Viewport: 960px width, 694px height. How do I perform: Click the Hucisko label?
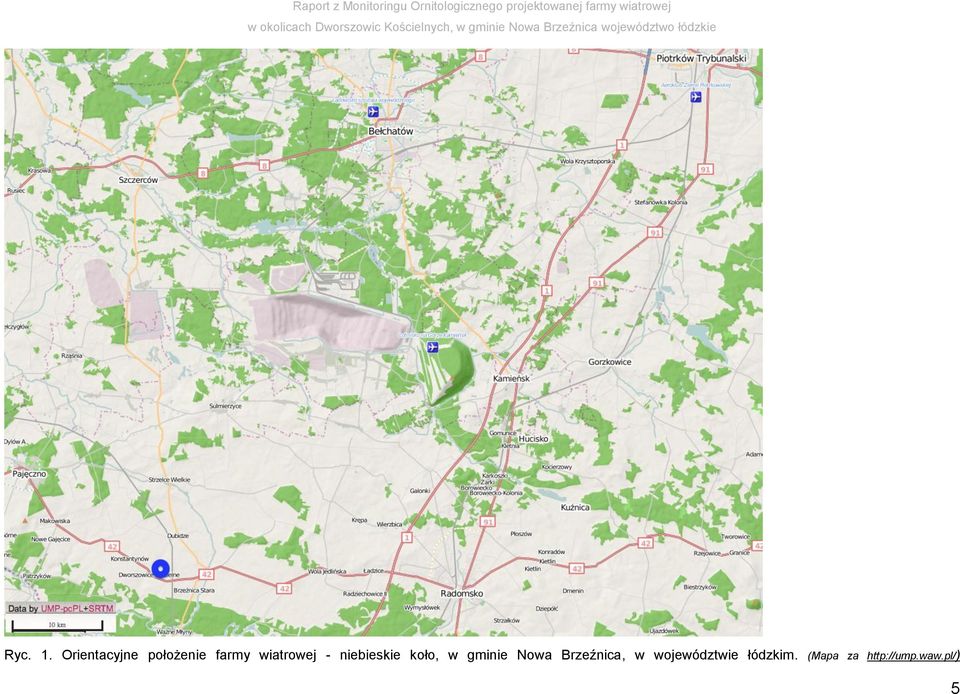click(533, 439)
